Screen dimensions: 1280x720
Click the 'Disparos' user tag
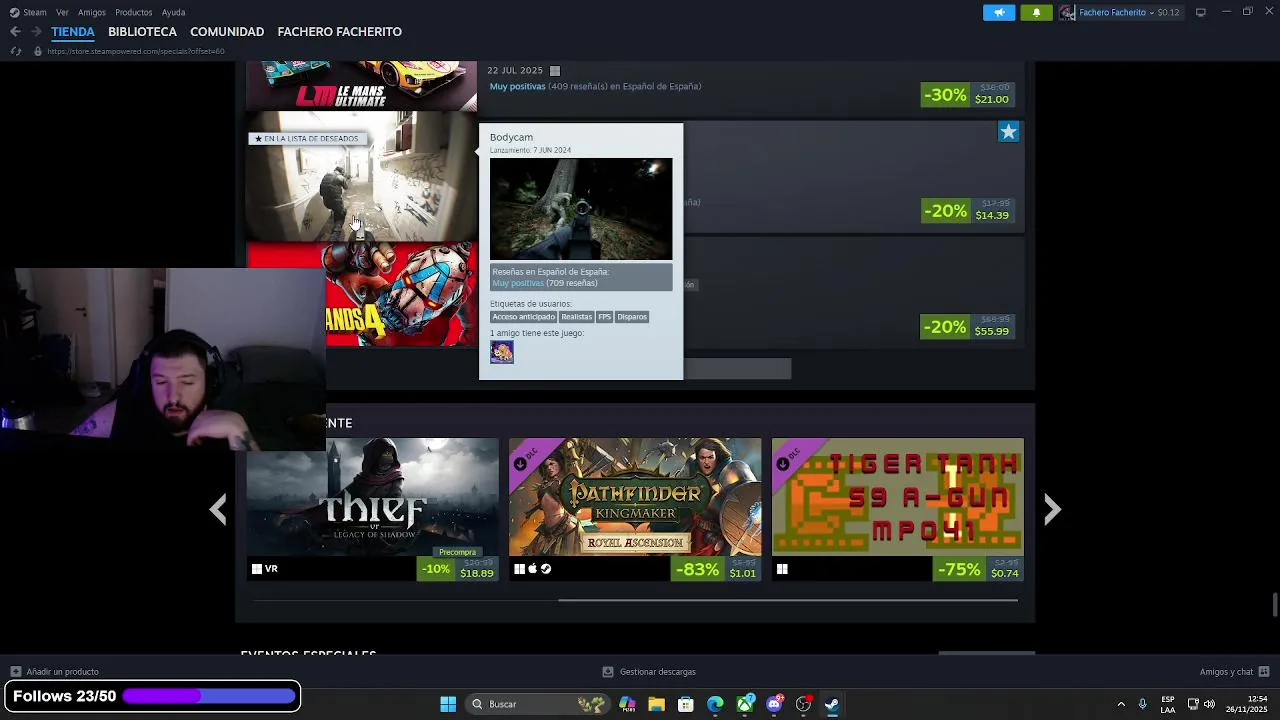(x=632, y=317)
